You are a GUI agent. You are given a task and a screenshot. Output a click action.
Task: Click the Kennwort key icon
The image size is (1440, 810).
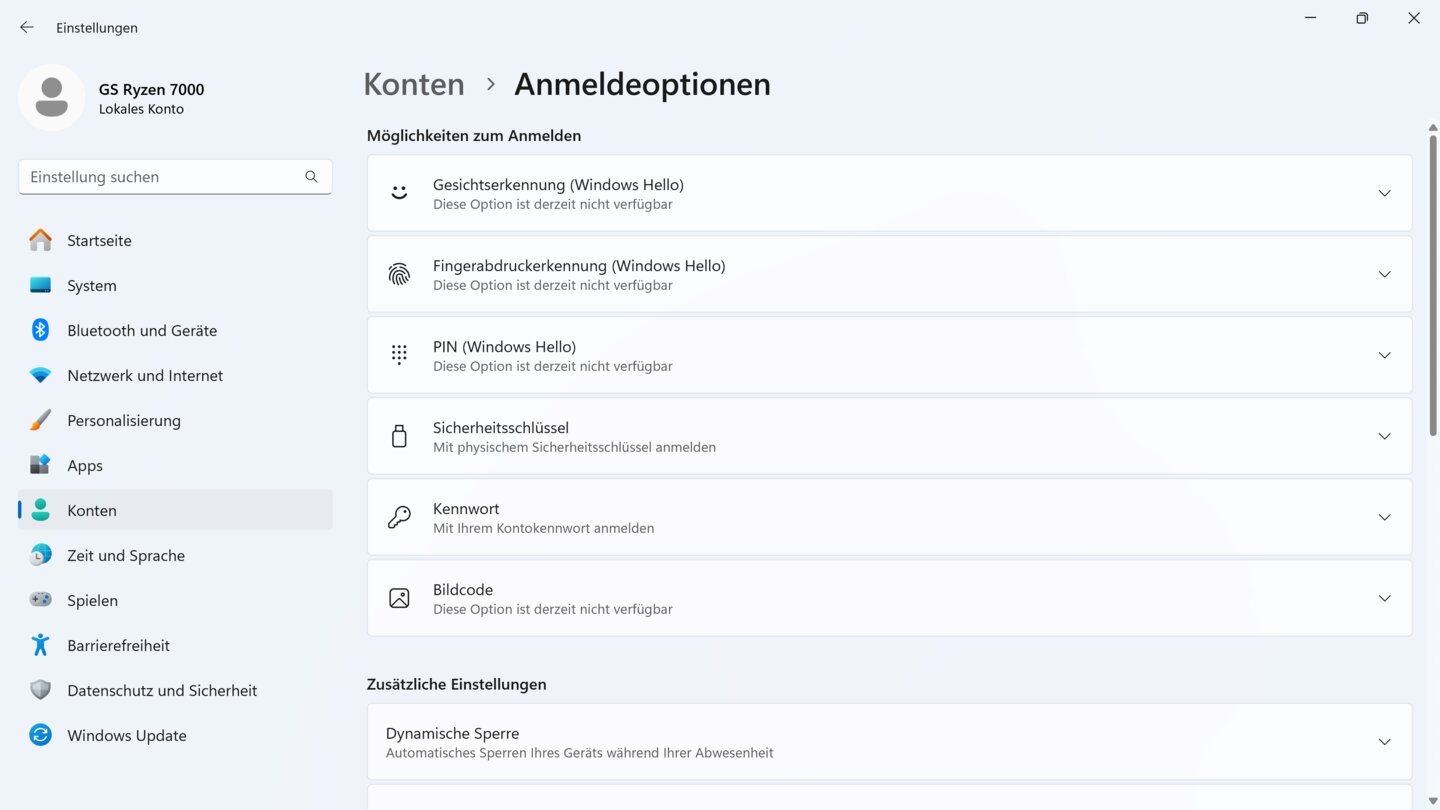tap(399, 517)
